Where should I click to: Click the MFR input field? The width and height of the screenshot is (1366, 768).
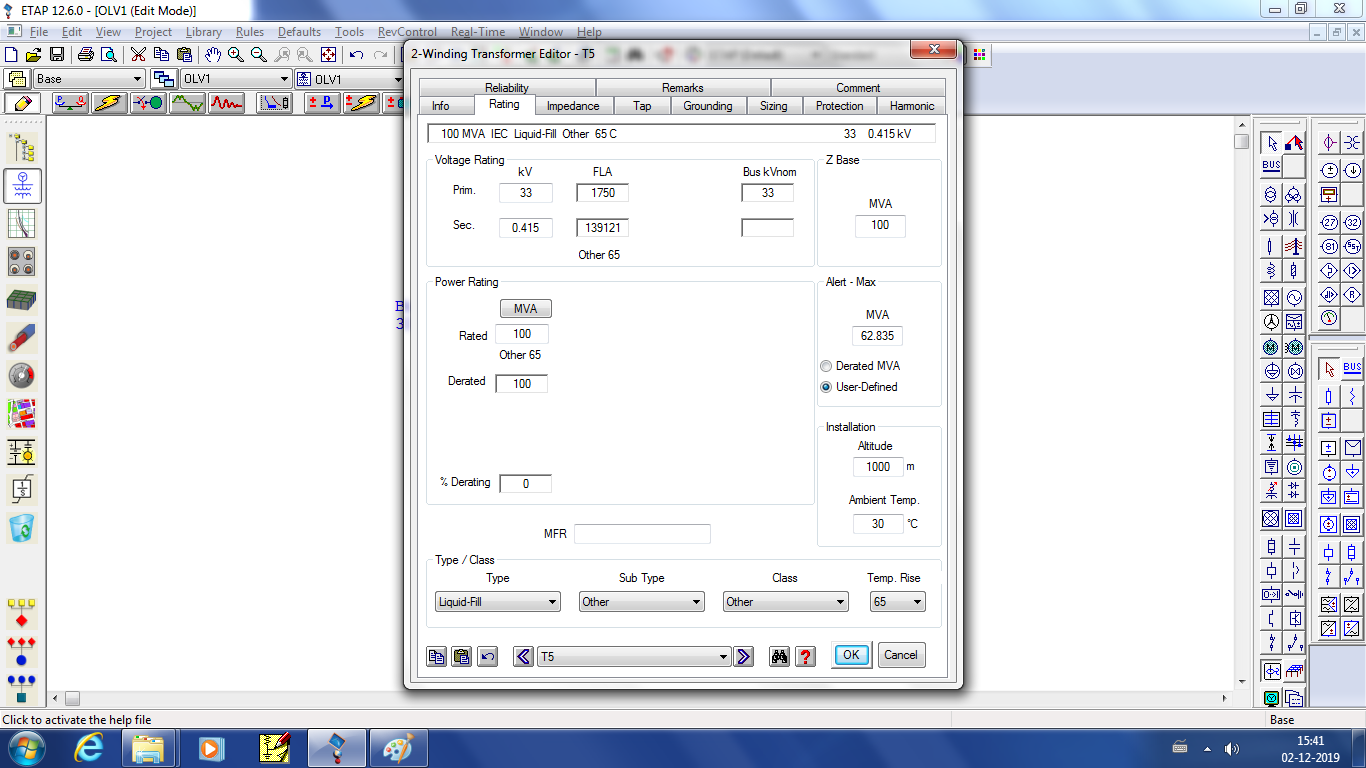(642, 534)
